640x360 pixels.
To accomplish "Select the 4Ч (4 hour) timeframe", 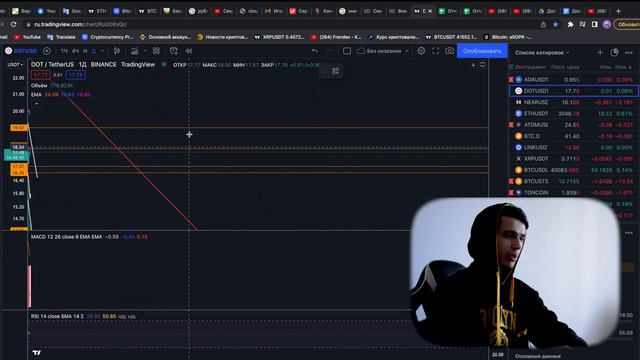I will coord(75,51).
